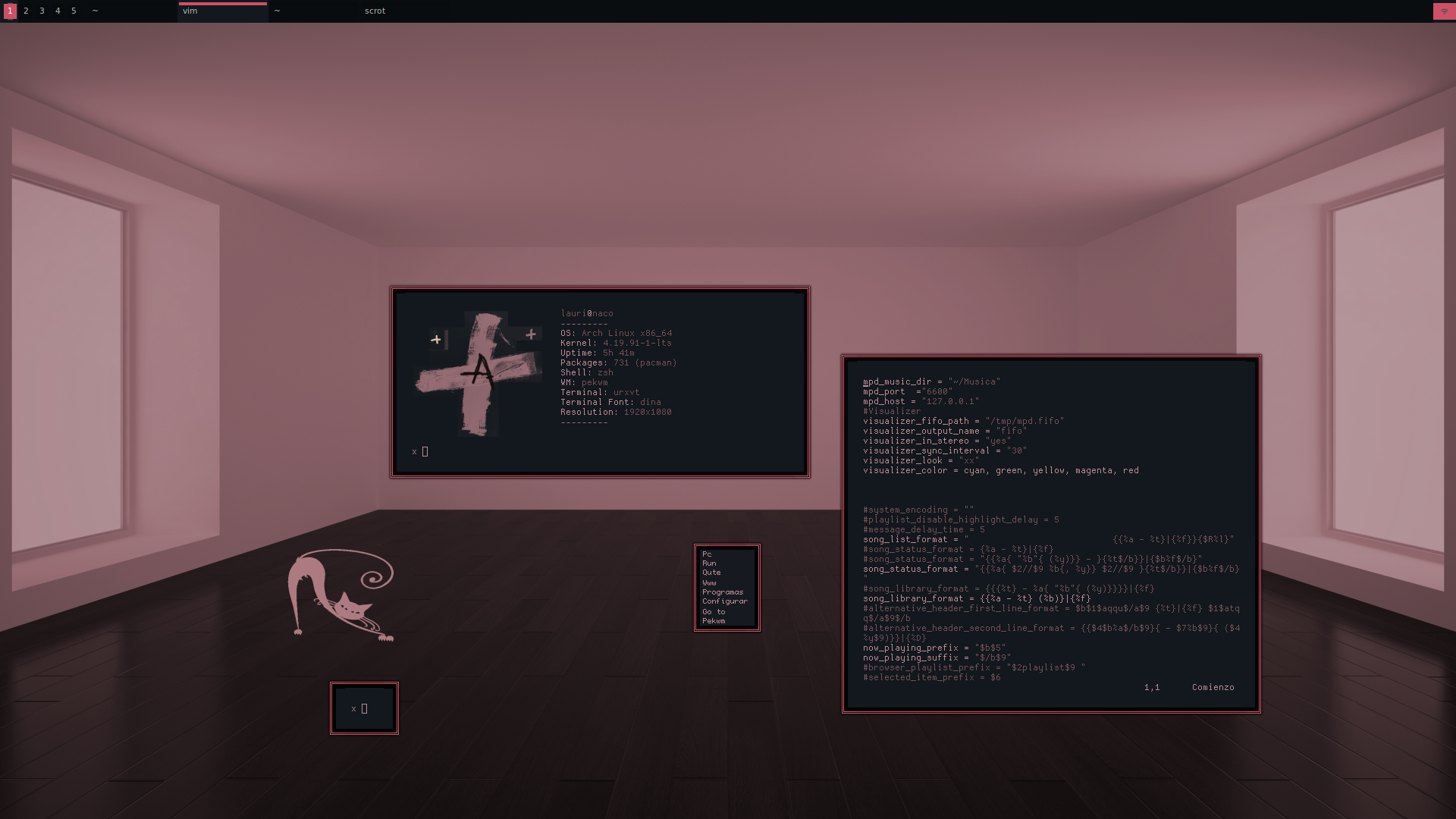
Task: Choose Run from the root menu
Action: [x=709, y=563]
